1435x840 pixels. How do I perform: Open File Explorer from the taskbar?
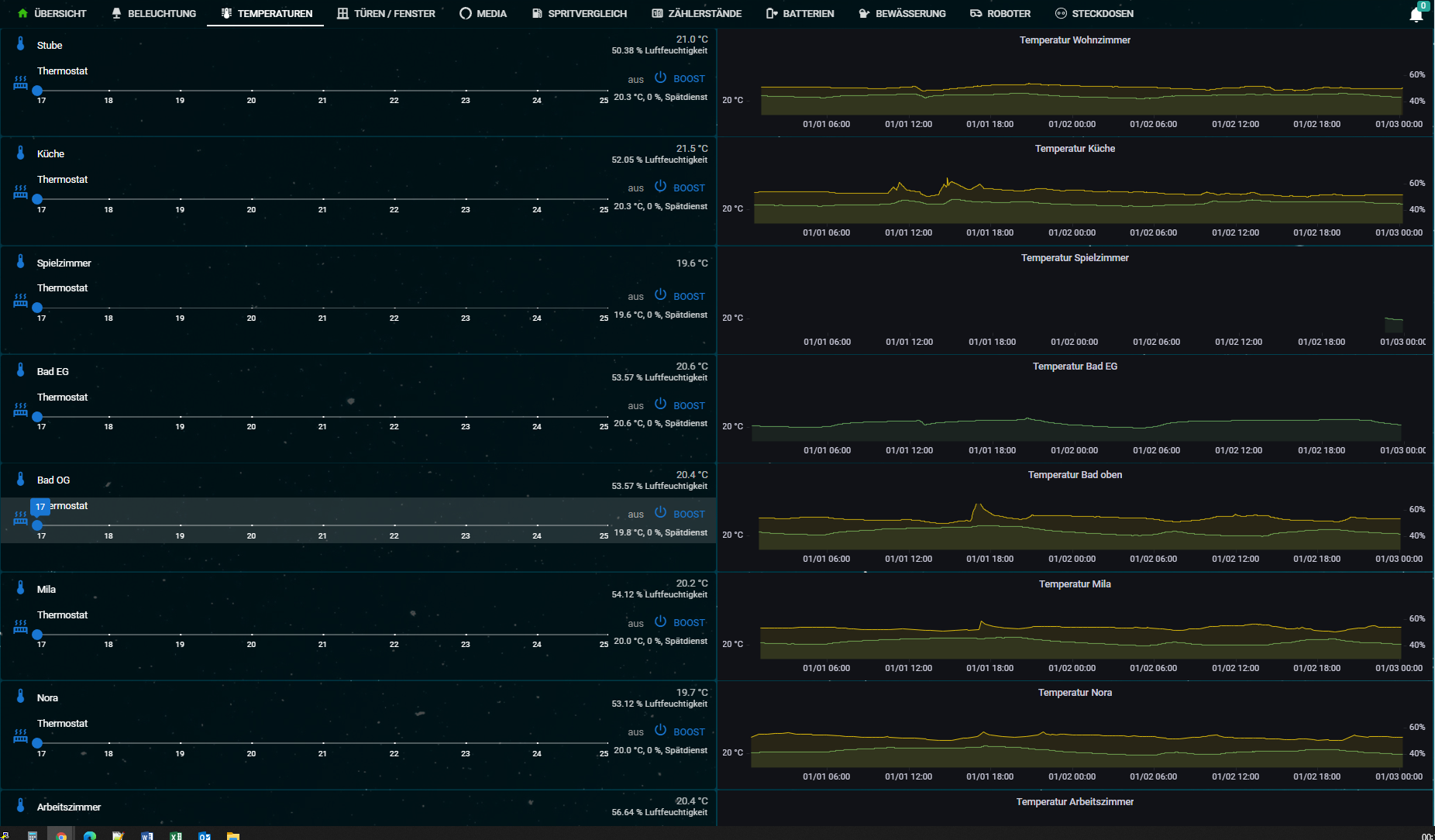[233, 835]
